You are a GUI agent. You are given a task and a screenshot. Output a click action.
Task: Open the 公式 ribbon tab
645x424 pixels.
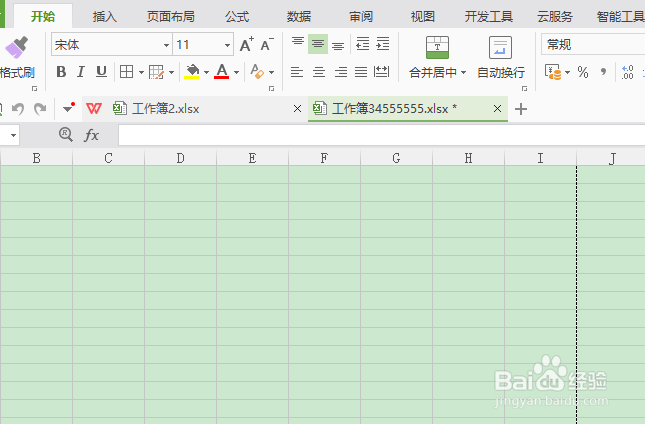pyautogui.click(x=237, y=16)
